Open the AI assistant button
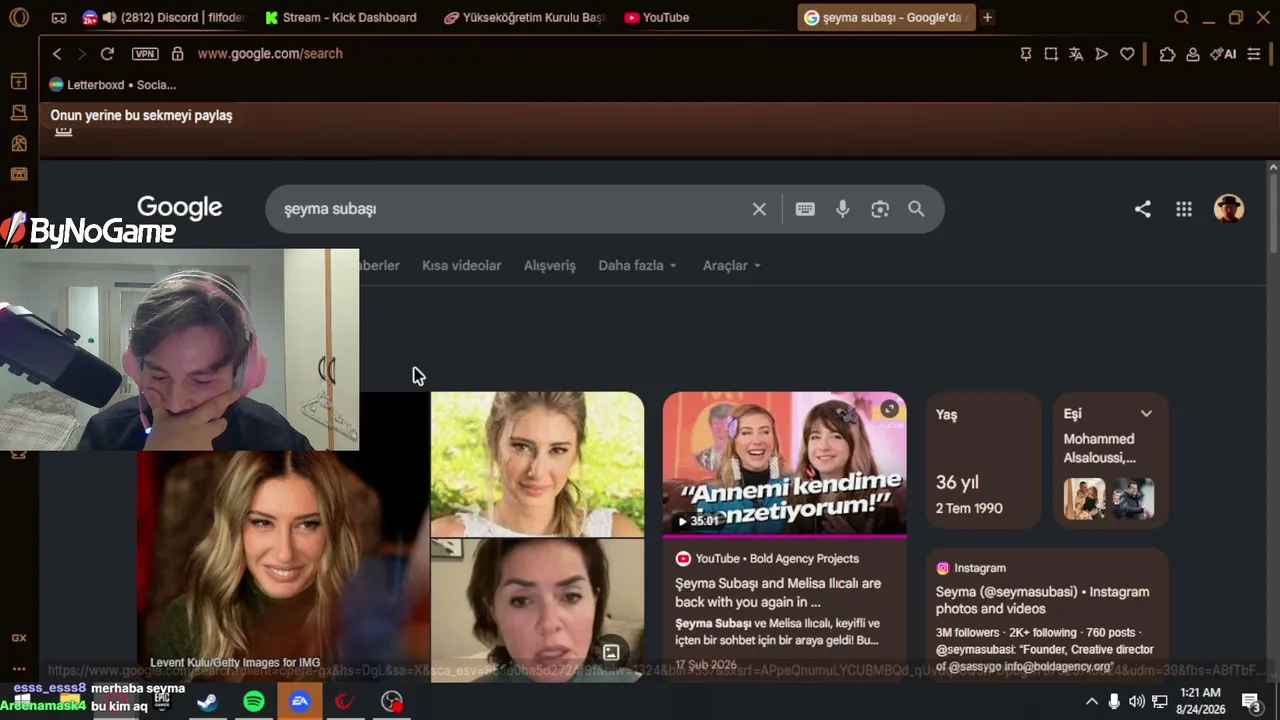Screen dimensions: 1280x720 1223,54
